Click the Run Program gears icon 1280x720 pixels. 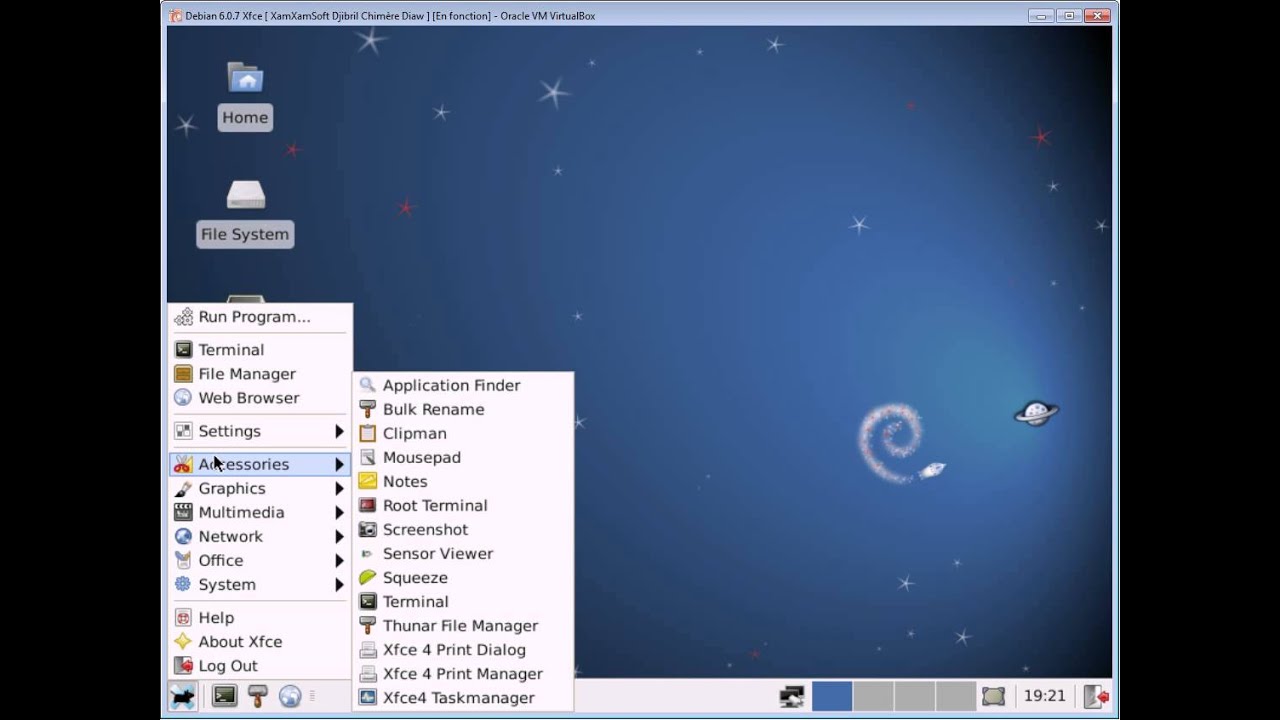(x=183, y=317)
